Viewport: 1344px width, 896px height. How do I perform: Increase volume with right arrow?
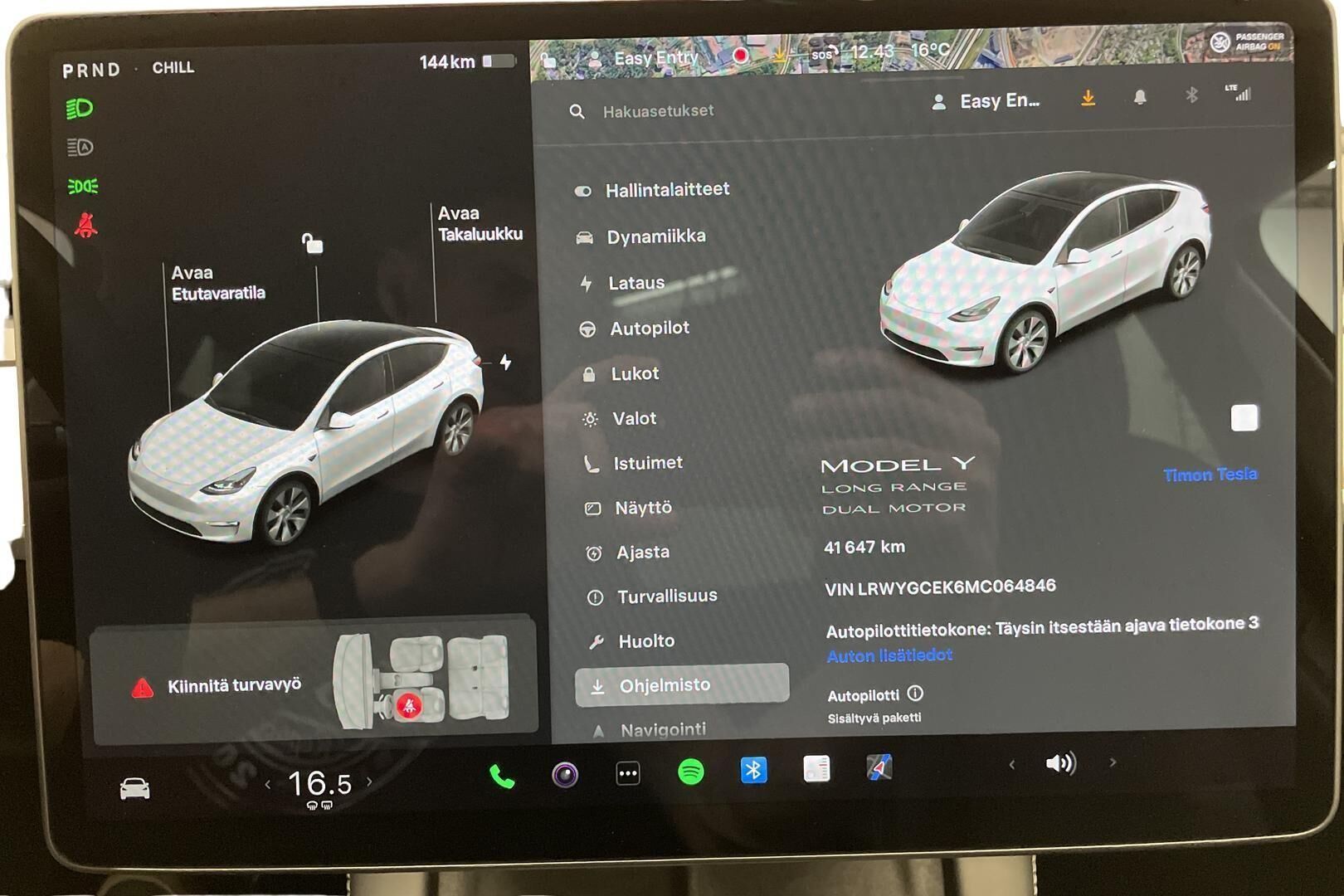pos(1113,762)
